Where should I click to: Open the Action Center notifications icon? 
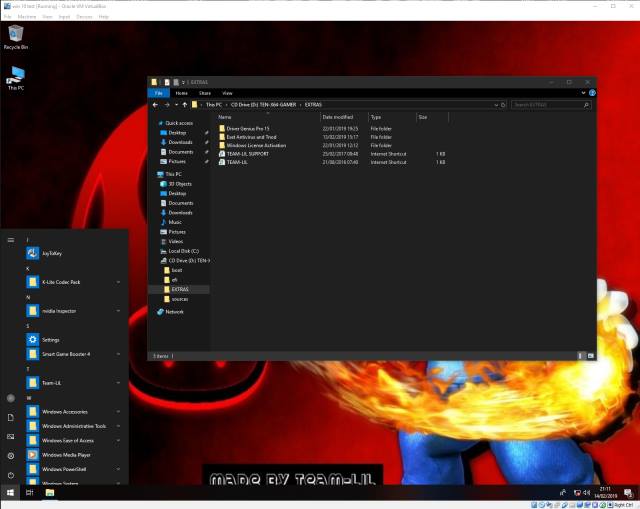coord(628,493)
